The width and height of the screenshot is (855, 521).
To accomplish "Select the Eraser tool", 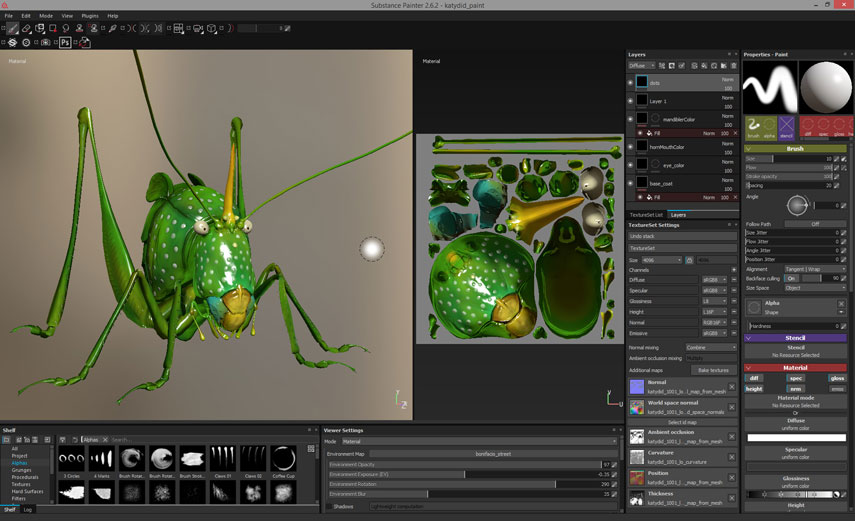I will (x=26, y=28).
